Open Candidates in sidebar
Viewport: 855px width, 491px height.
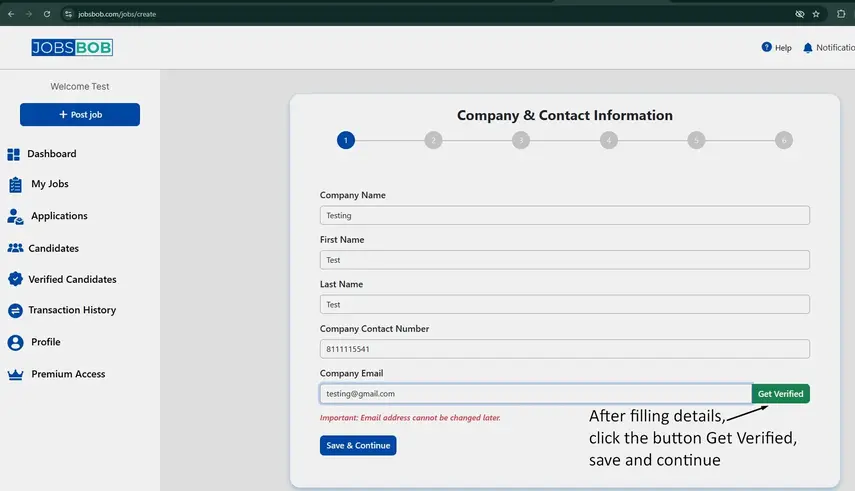click(x=53, y=248)
